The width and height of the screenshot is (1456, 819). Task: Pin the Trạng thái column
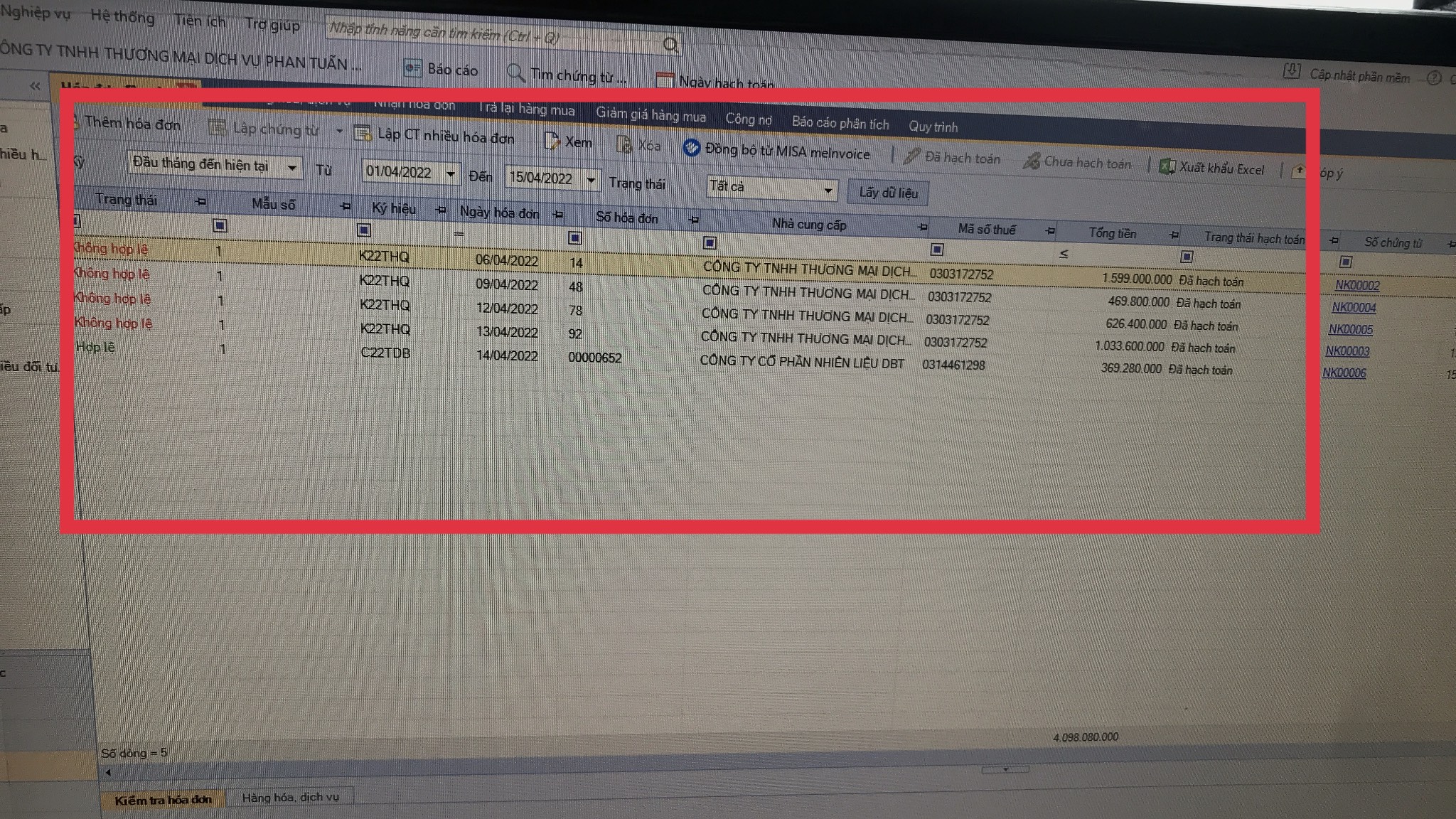(200, 202)
